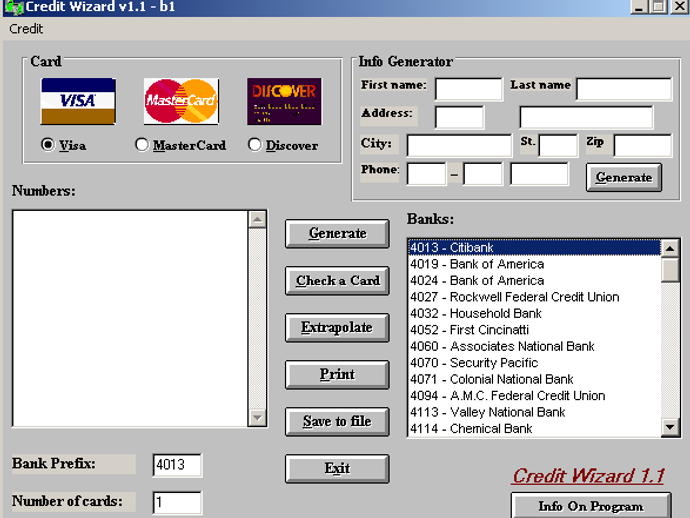The height and width of the screenshot is (518, 690).
Task: Open Info On Program button
Action: pos(591,506)
